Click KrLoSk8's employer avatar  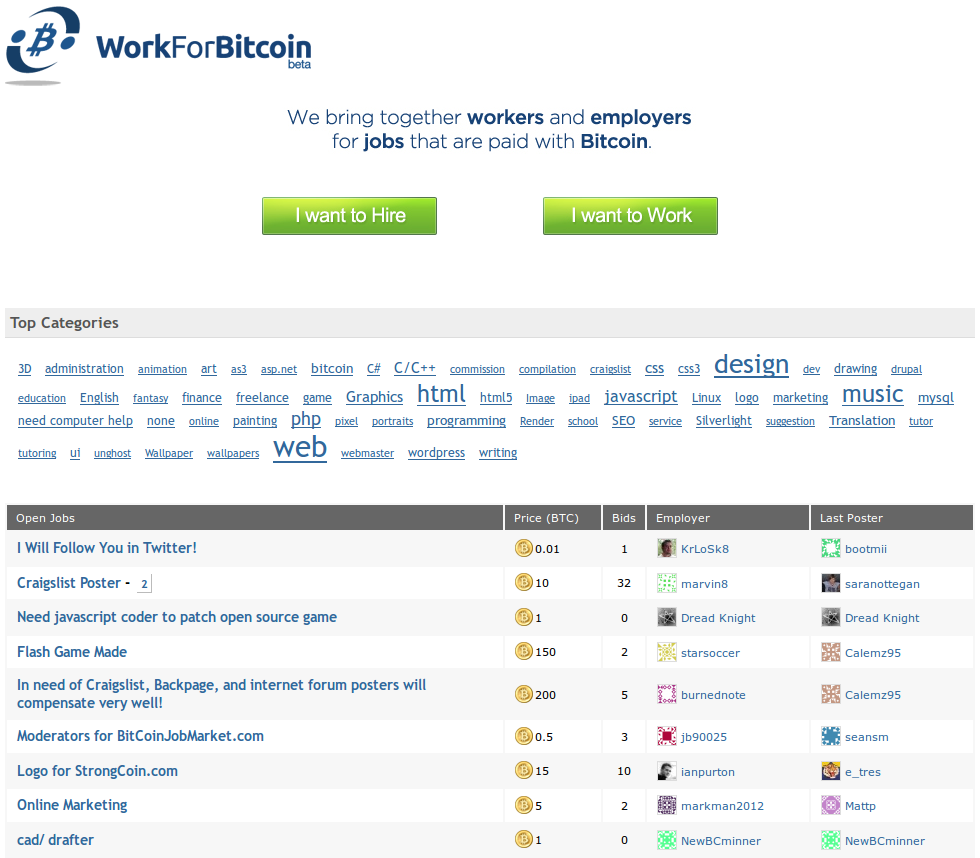pyautogui.click(x=666, y=548)
